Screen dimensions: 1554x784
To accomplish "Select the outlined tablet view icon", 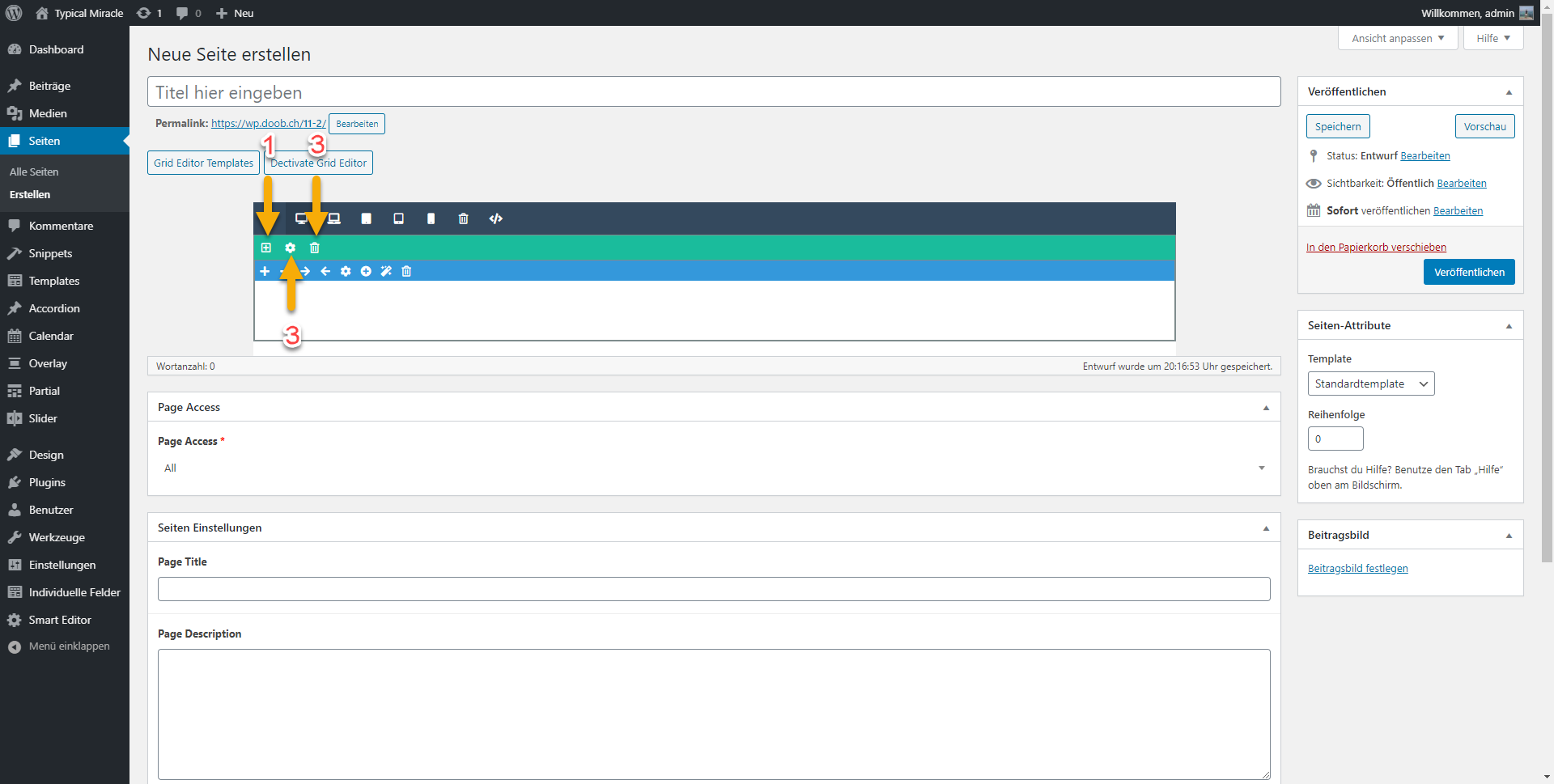I will (398, 218).
